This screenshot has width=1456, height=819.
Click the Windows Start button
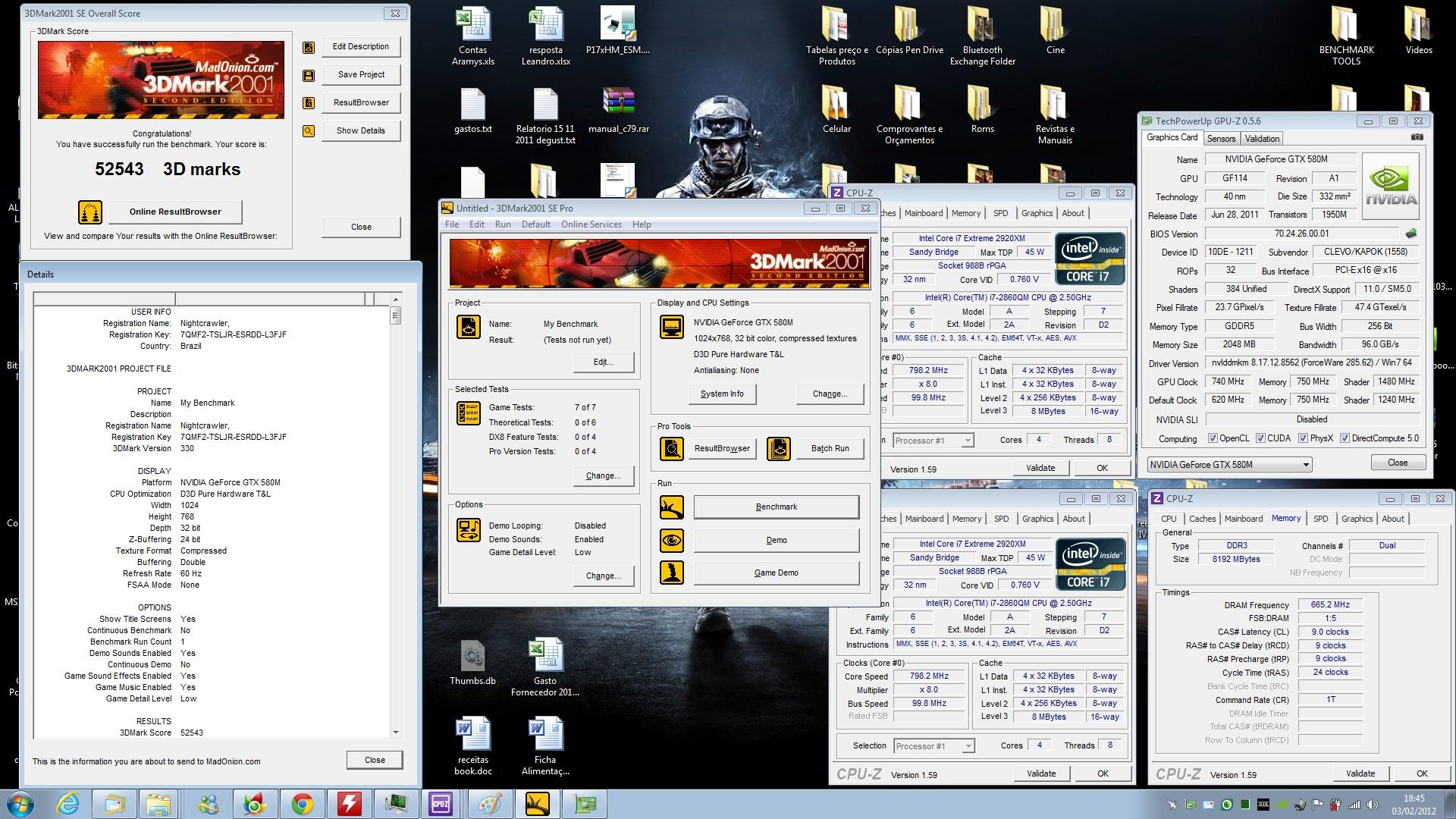coord(19,804)
